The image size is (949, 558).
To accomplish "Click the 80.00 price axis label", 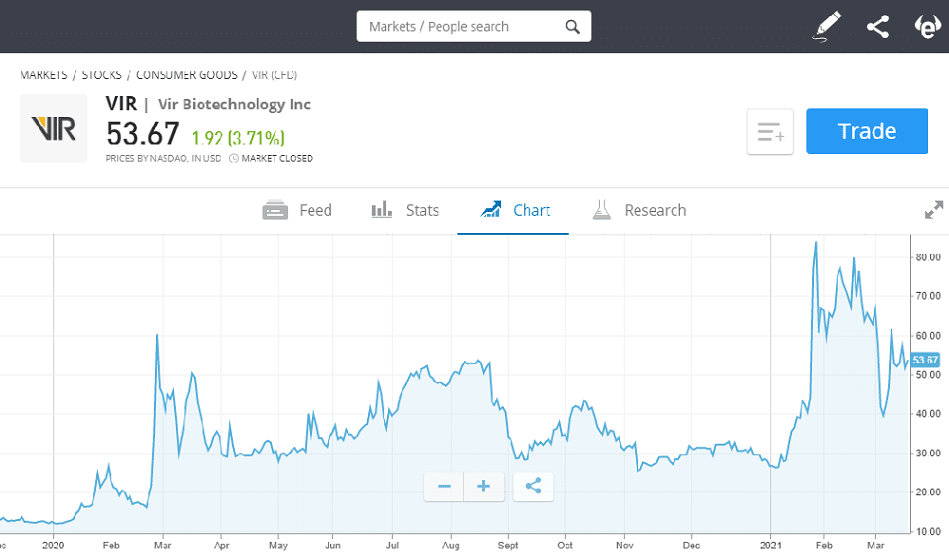I will [x=928, y=257].
